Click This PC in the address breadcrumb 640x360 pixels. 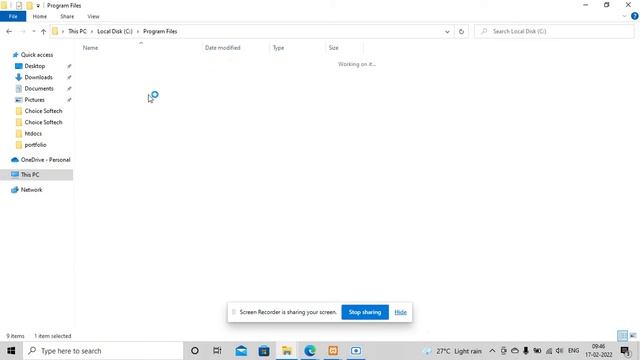click(x=77, y=31)
